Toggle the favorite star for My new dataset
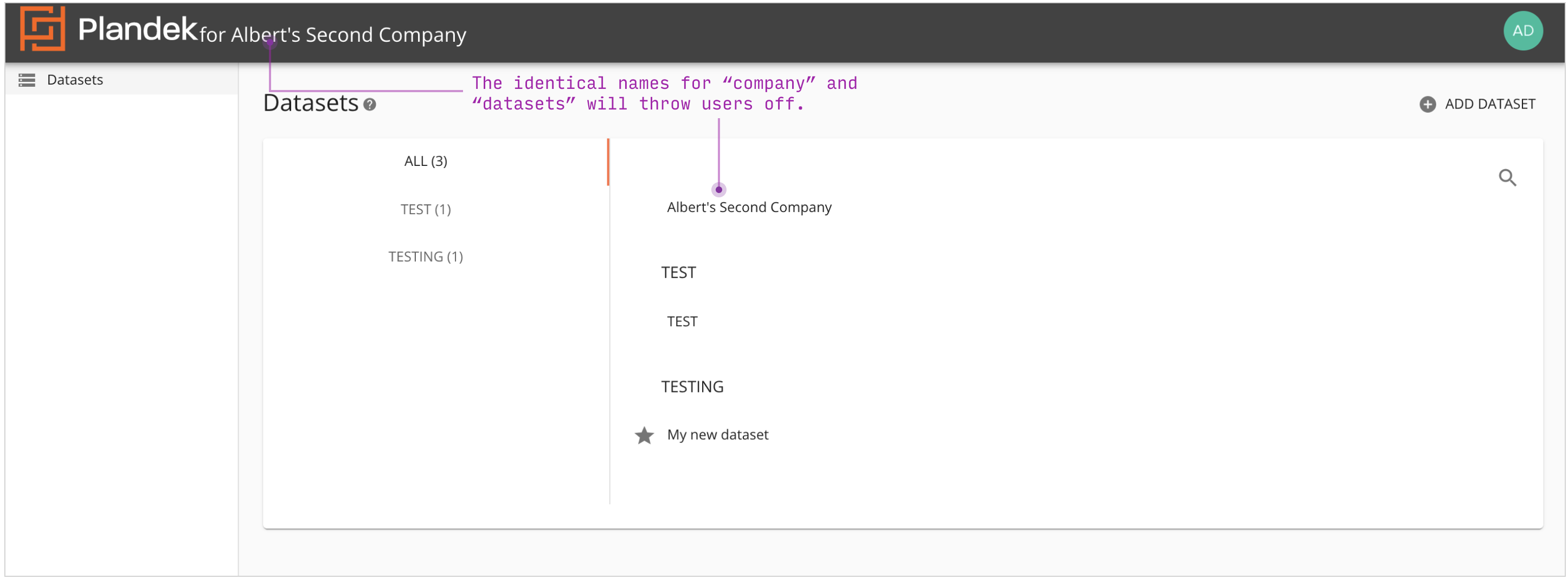 644,436
